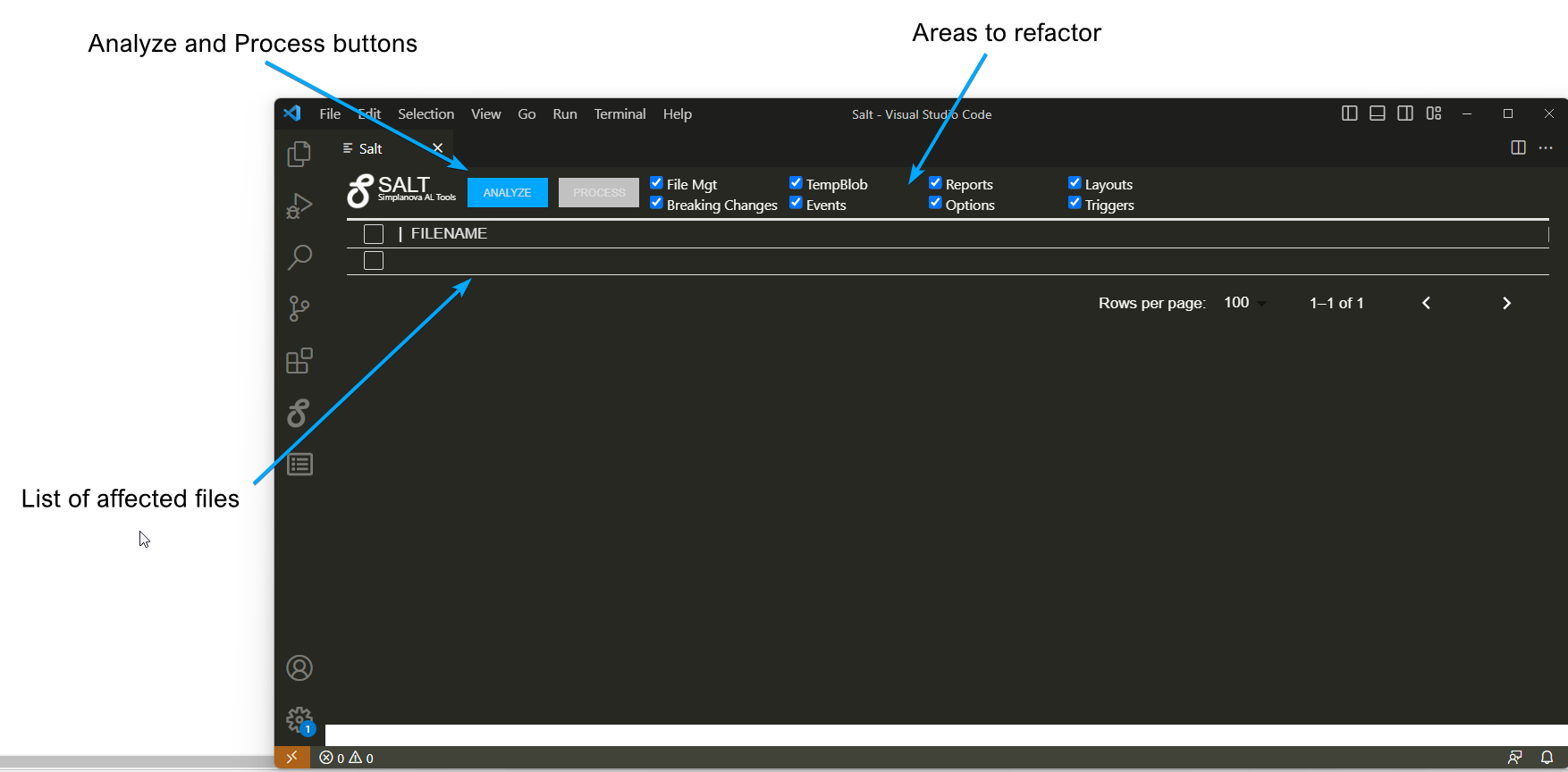1568x772 pixels.
Task: Open Source Control view
Action: pyautogui.click(x=299, y=309)
